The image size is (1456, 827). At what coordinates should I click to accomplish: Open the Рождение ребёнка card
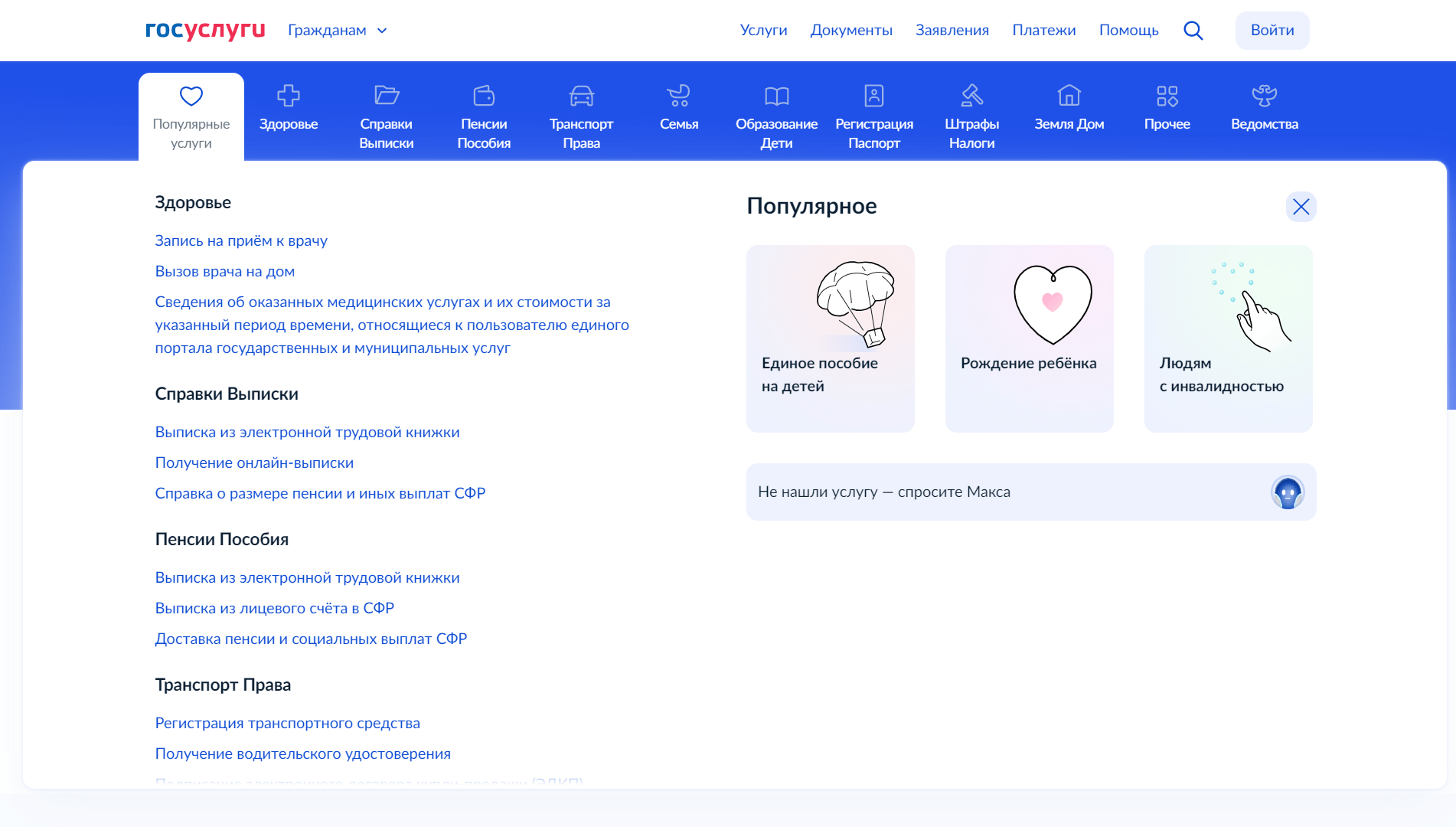(x=1029, y=338)
